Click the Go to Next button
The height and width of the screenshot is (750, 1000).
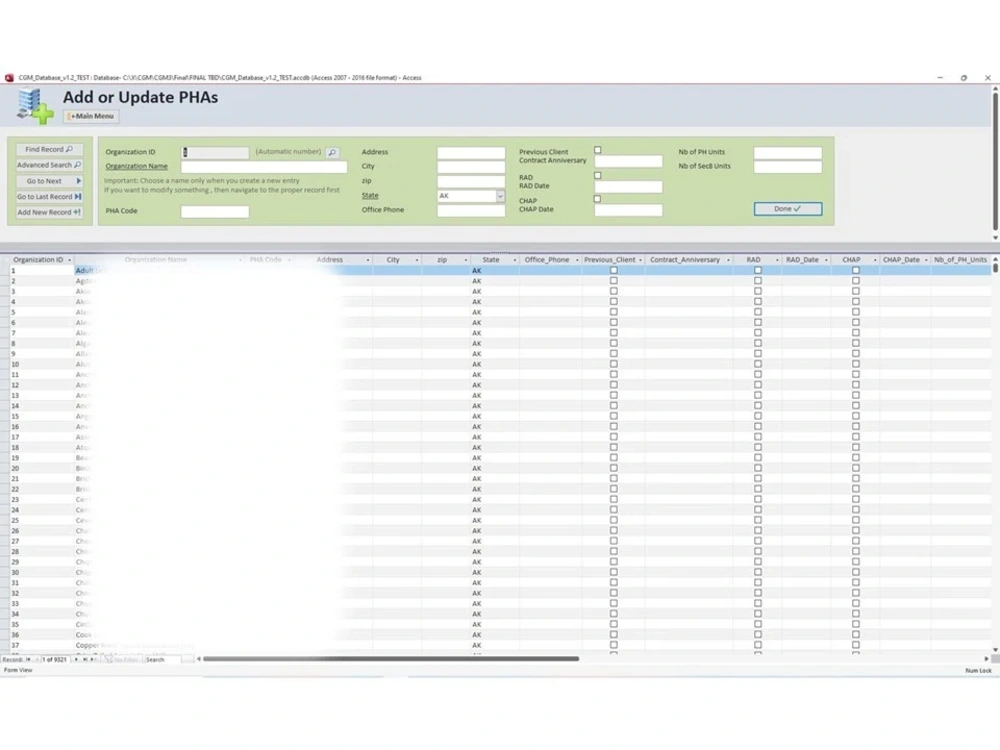pyautogui.click(x=48, y=181)
